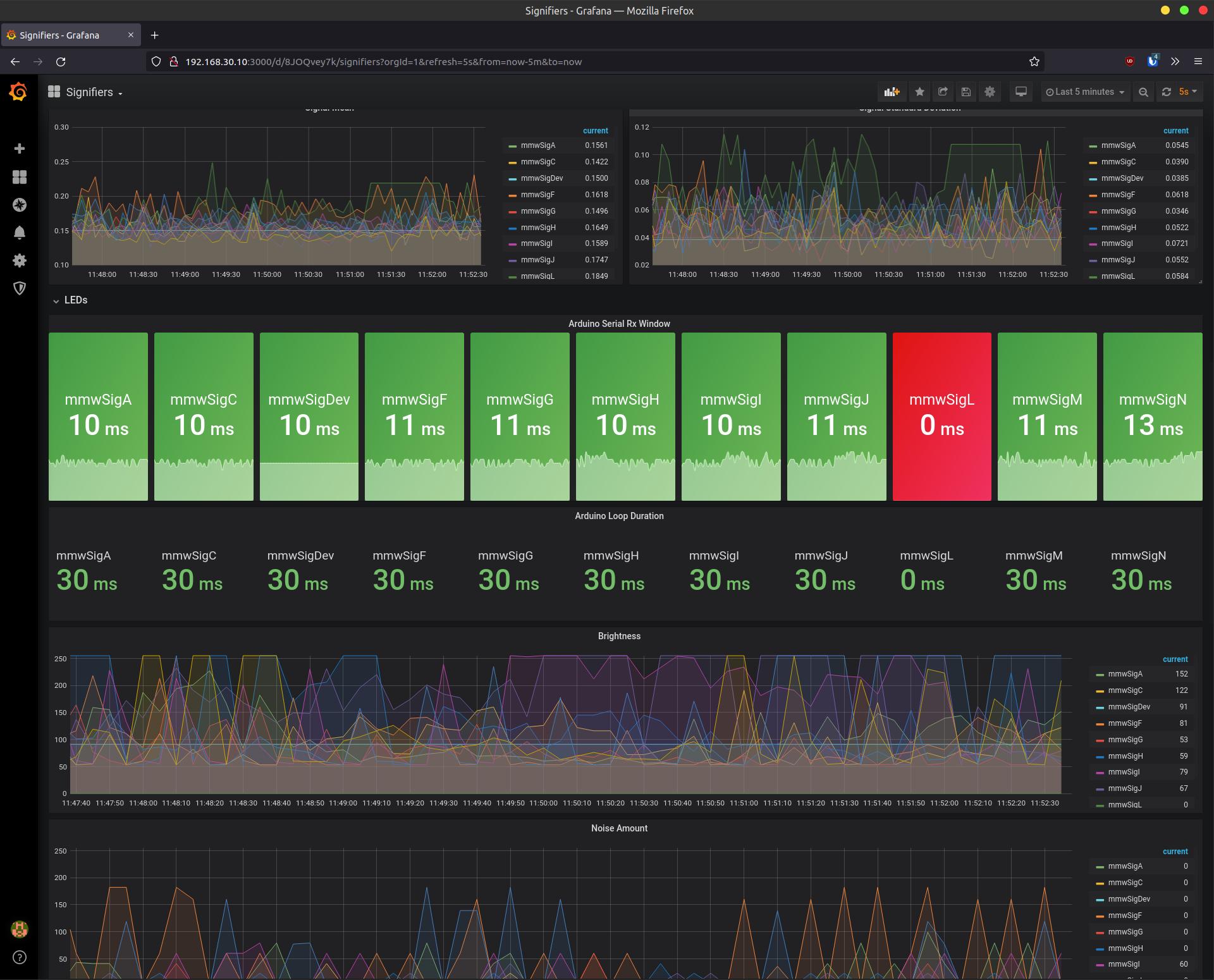Toggle mmwSigC series in Signal Mean legend
The height and width of the screenshot is (980, 1214).
pos(538,162)
